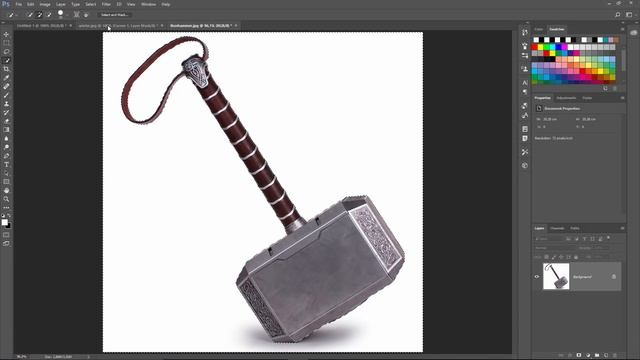Open the Window menu
640x360 pixels.
coord(148,4)
